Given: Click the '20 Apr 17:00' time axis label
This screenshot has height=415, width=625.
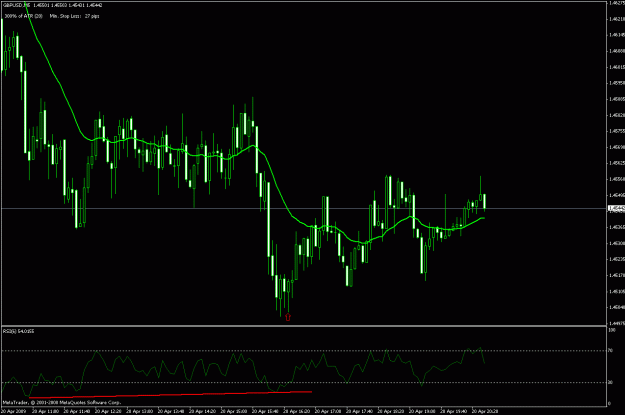Looking at the screenshot, I should pos(328,411).
